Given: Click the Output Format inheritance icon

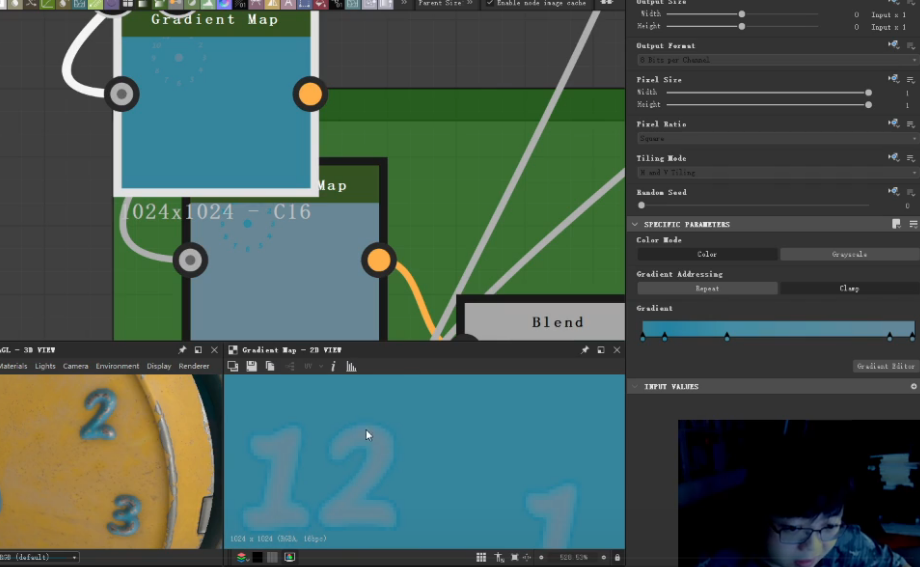Looking at the screenshot, I should coord(893,45).
